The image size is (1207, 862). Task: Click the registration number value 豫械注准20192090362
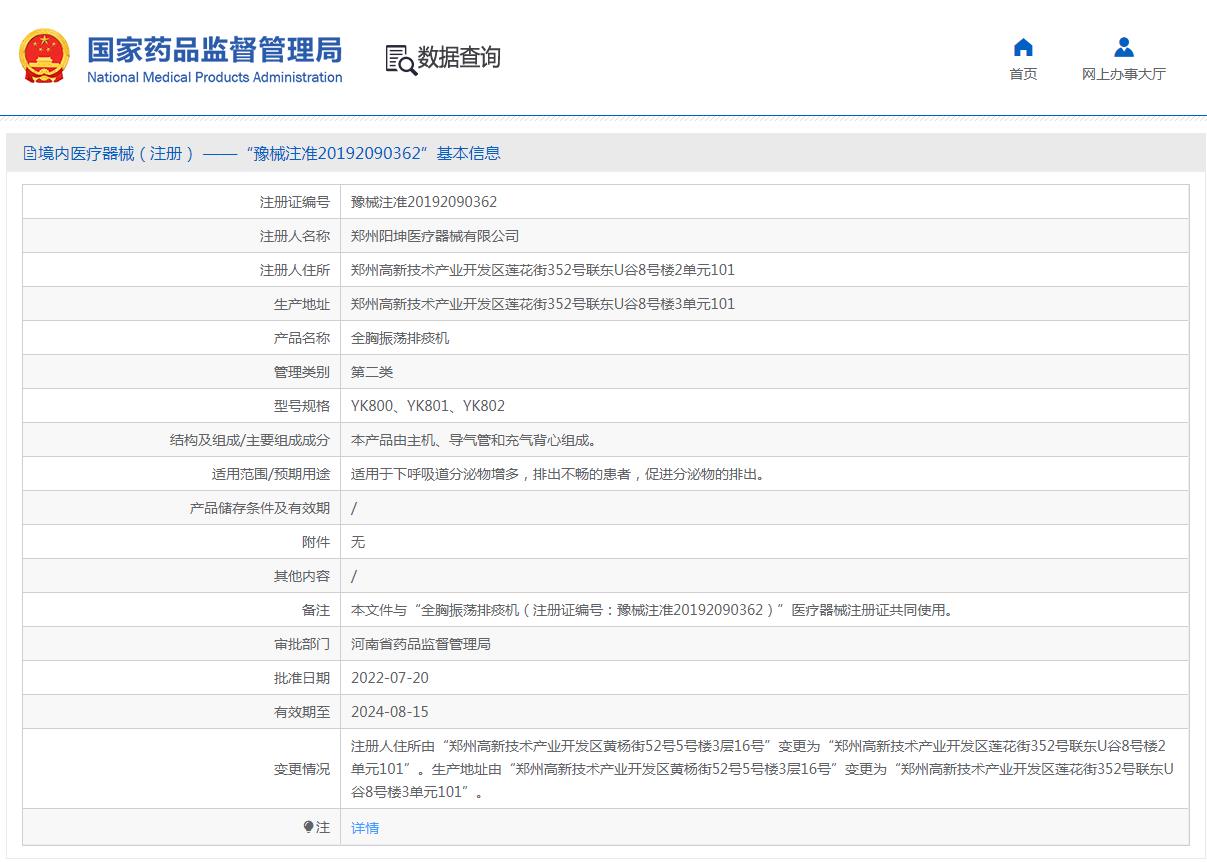[424, 202]
